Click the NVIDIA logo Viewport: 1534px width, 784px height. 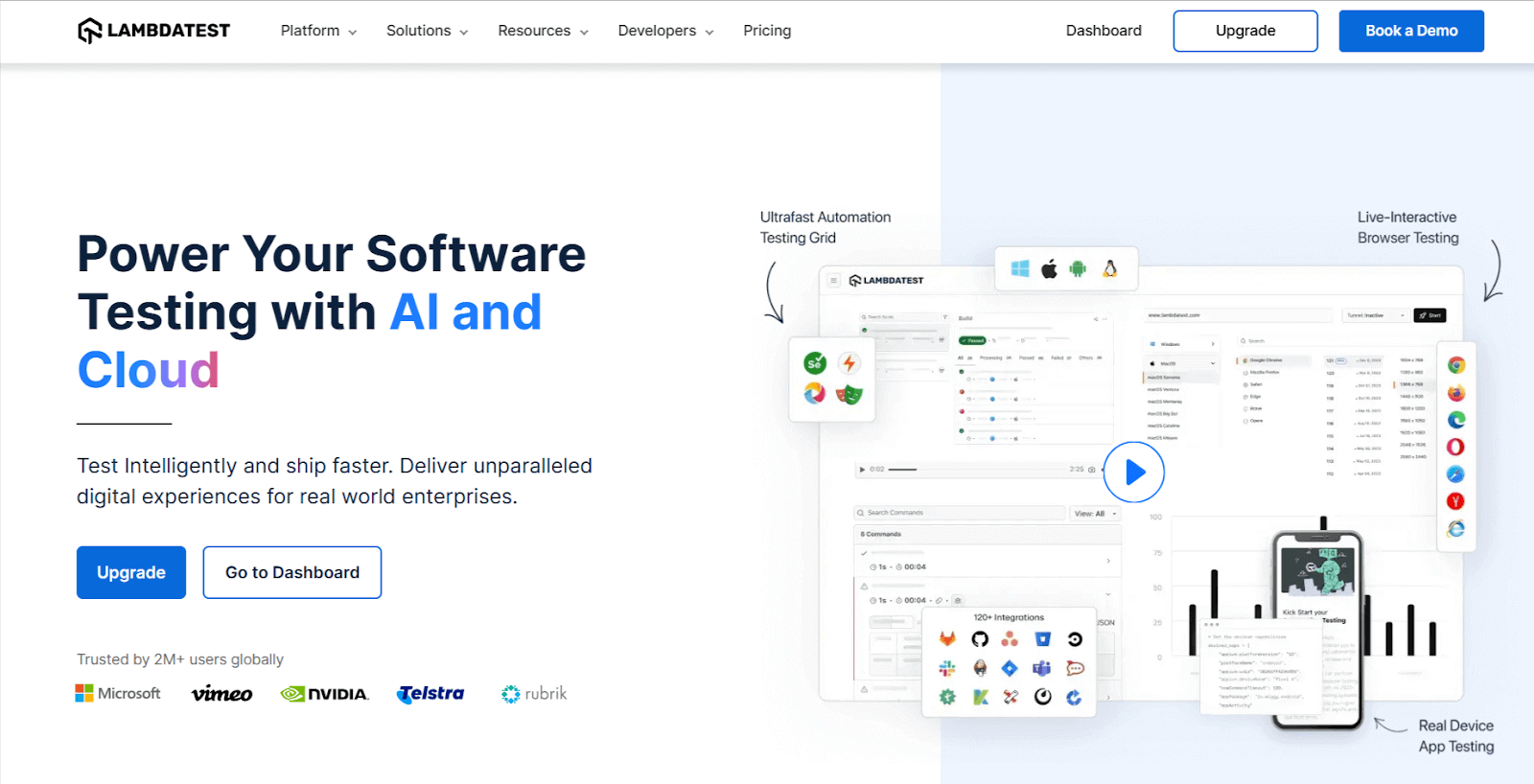[324, 694]
